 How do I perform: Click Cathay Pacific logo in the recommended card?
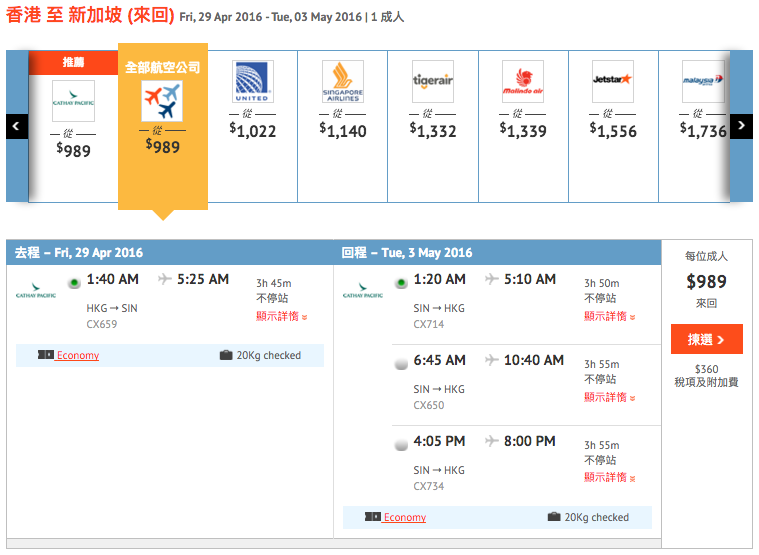74,101
